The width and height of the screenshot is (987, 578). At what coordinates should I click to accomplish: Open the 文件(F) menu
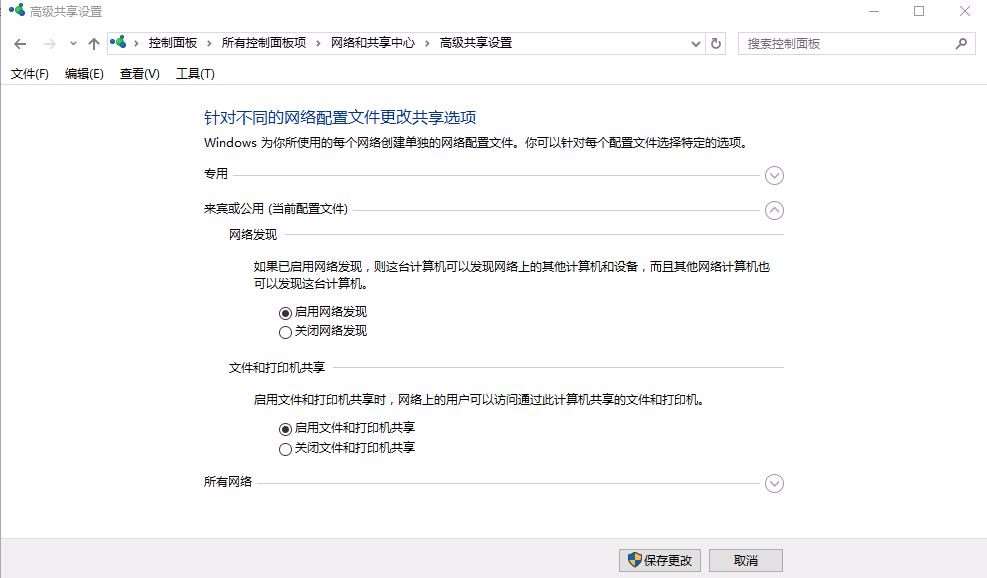click(30, 74)
